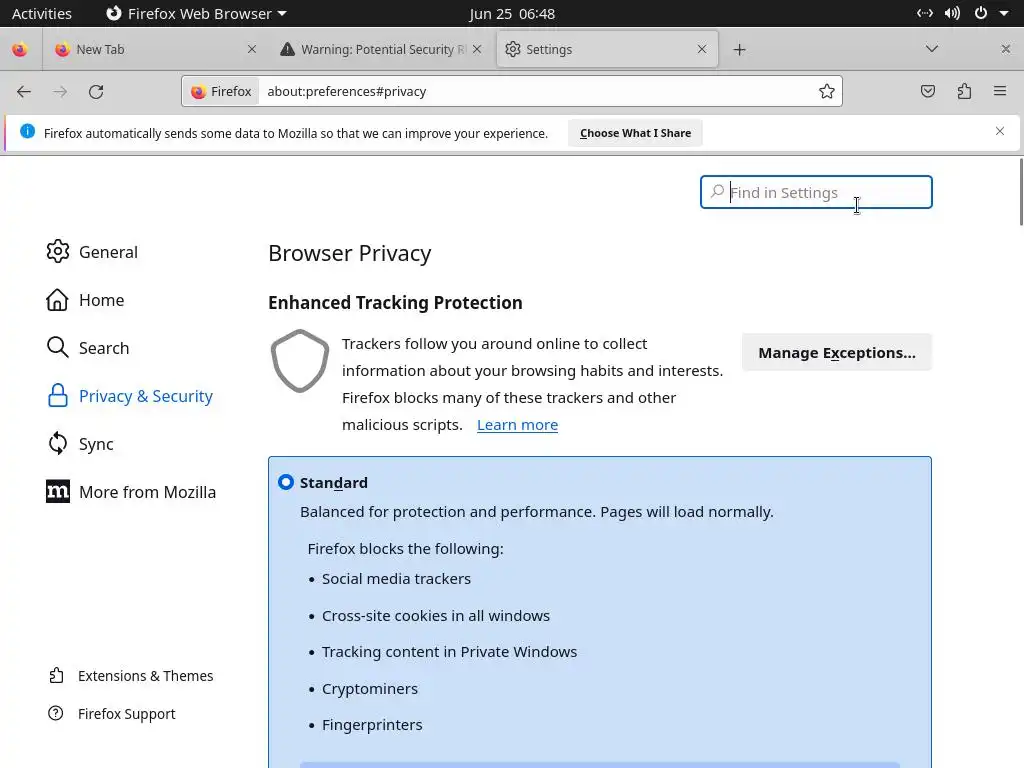
Task: Open the General settings category
Action: [108, 252]
